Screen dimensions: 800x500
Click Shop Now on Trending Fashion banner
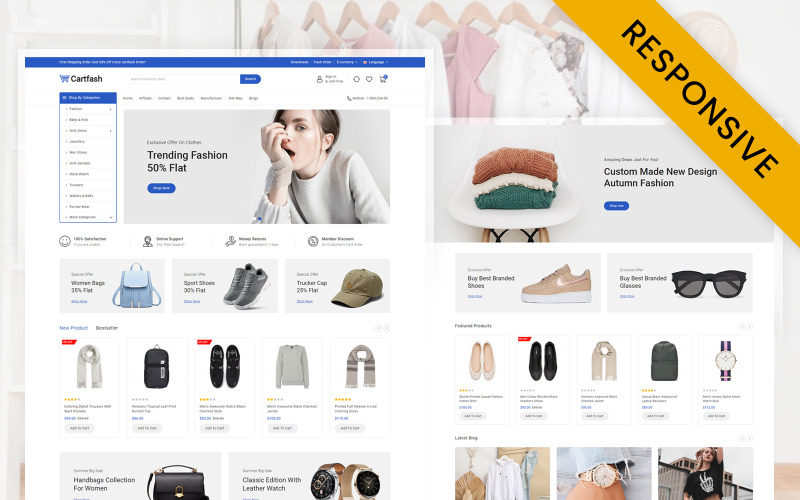[161, 188]
